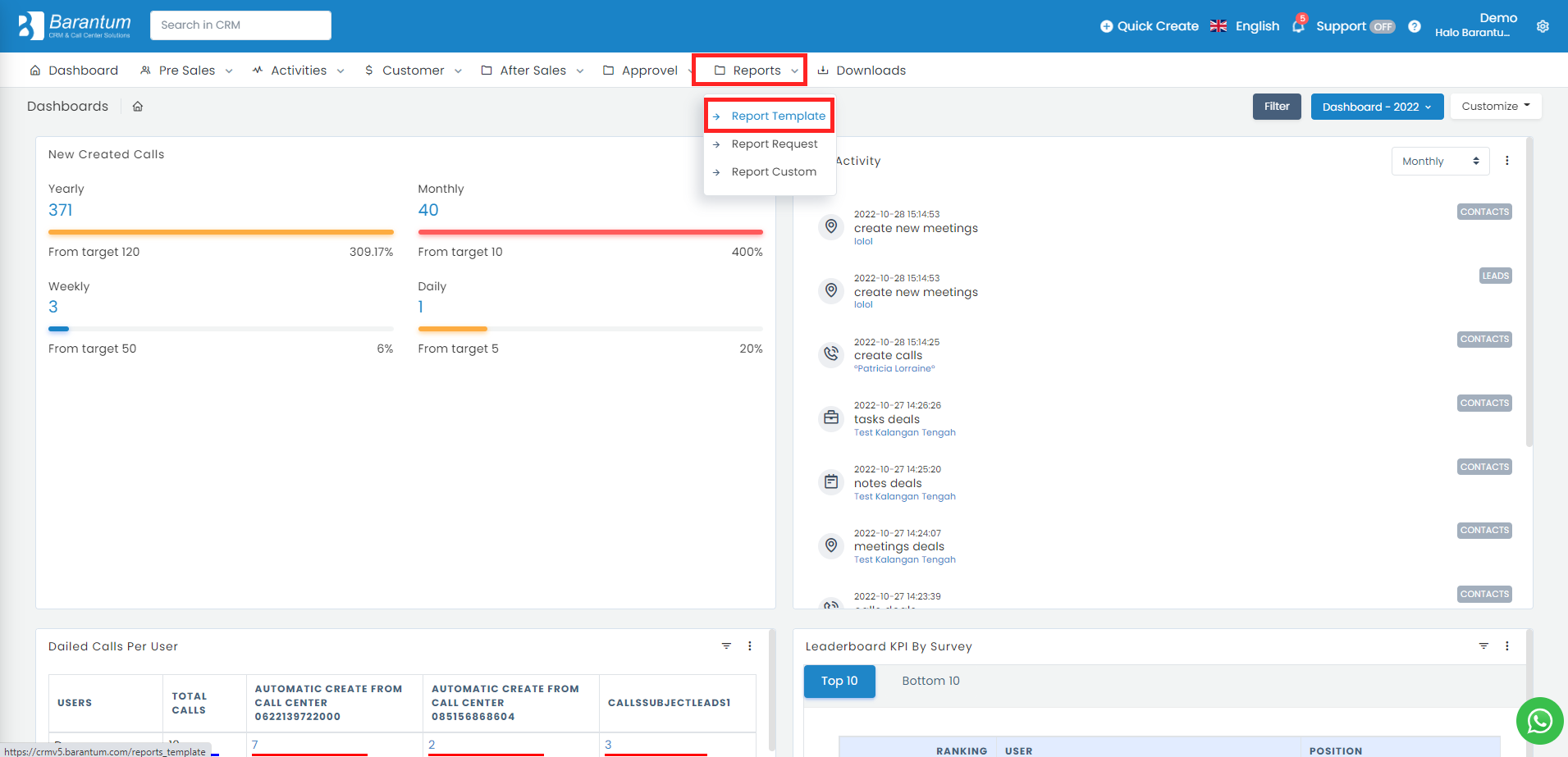1568x757 pixels.
Task: Click the Search in CRM field
Action: pos(240,25)
